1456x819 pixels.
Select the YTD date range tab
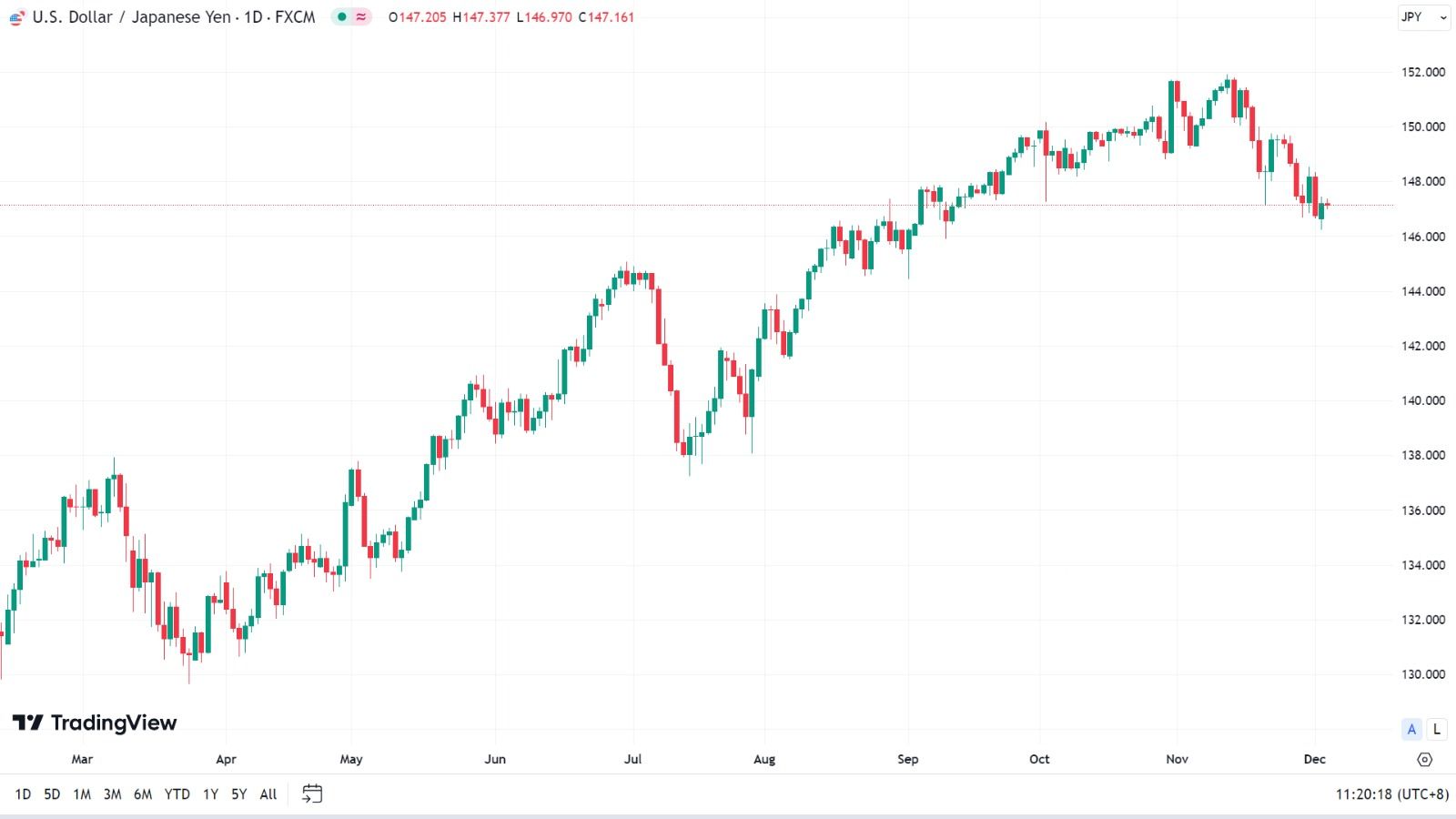click(x=177, y=794)
